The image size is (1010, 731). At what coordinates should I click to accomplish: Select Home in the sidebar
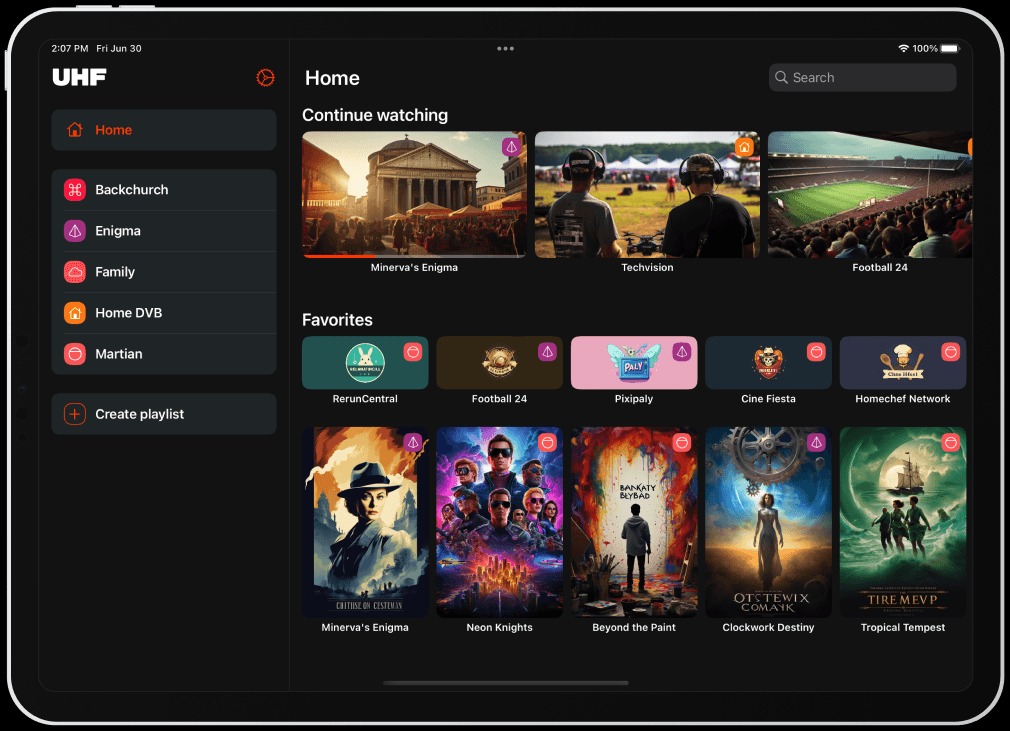(x=164, y=129)
